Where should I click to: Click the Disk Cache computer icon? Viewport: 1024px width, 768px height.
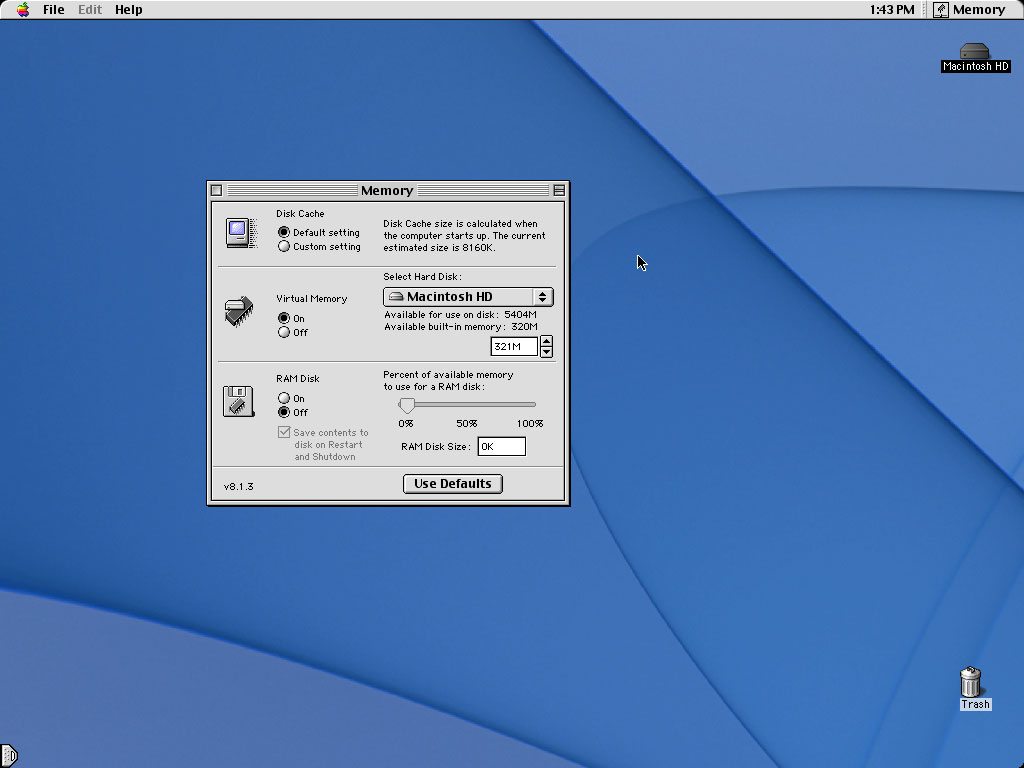click(240, 233)
